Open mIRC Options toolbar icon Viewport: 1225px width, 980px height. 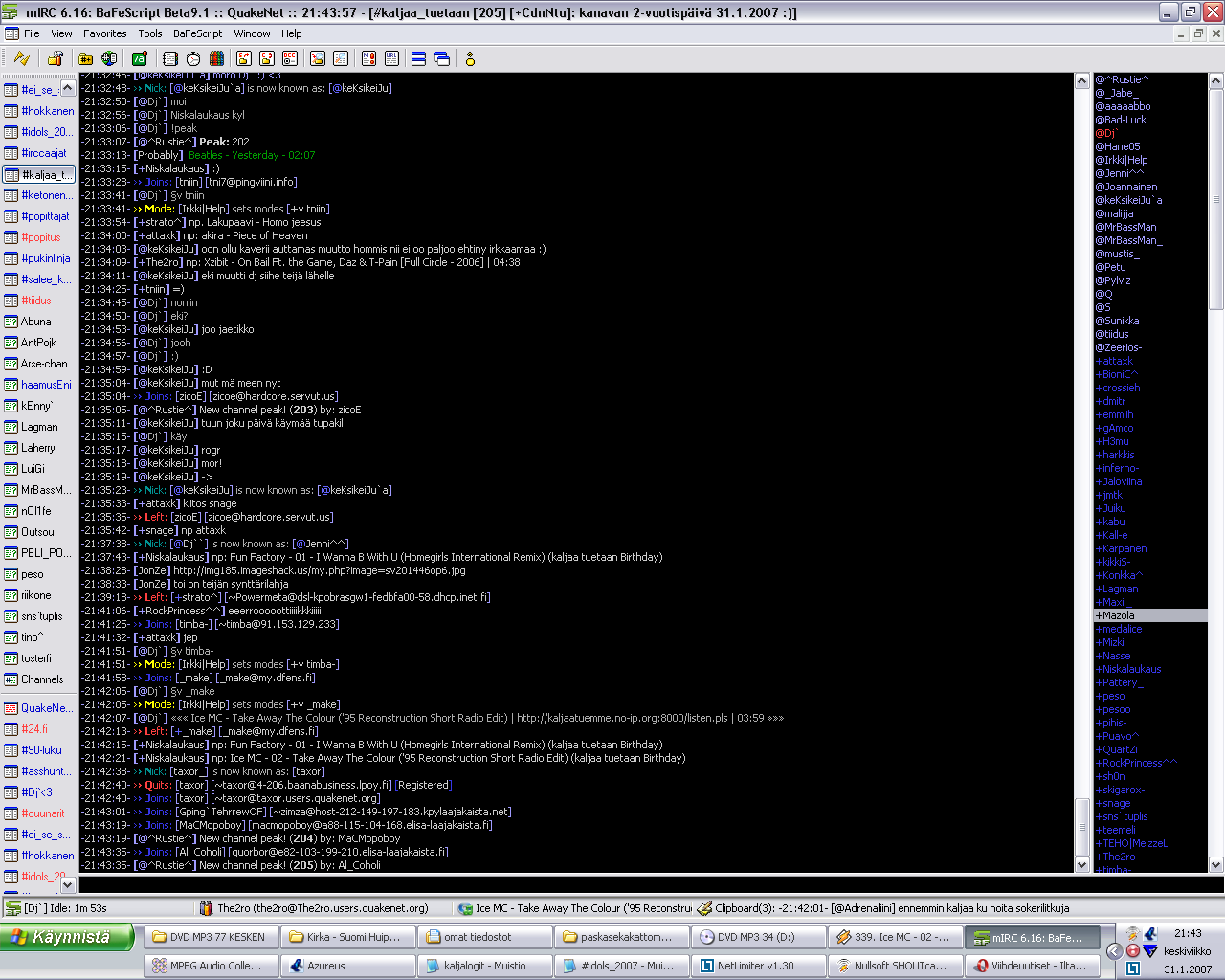(56, 58)
